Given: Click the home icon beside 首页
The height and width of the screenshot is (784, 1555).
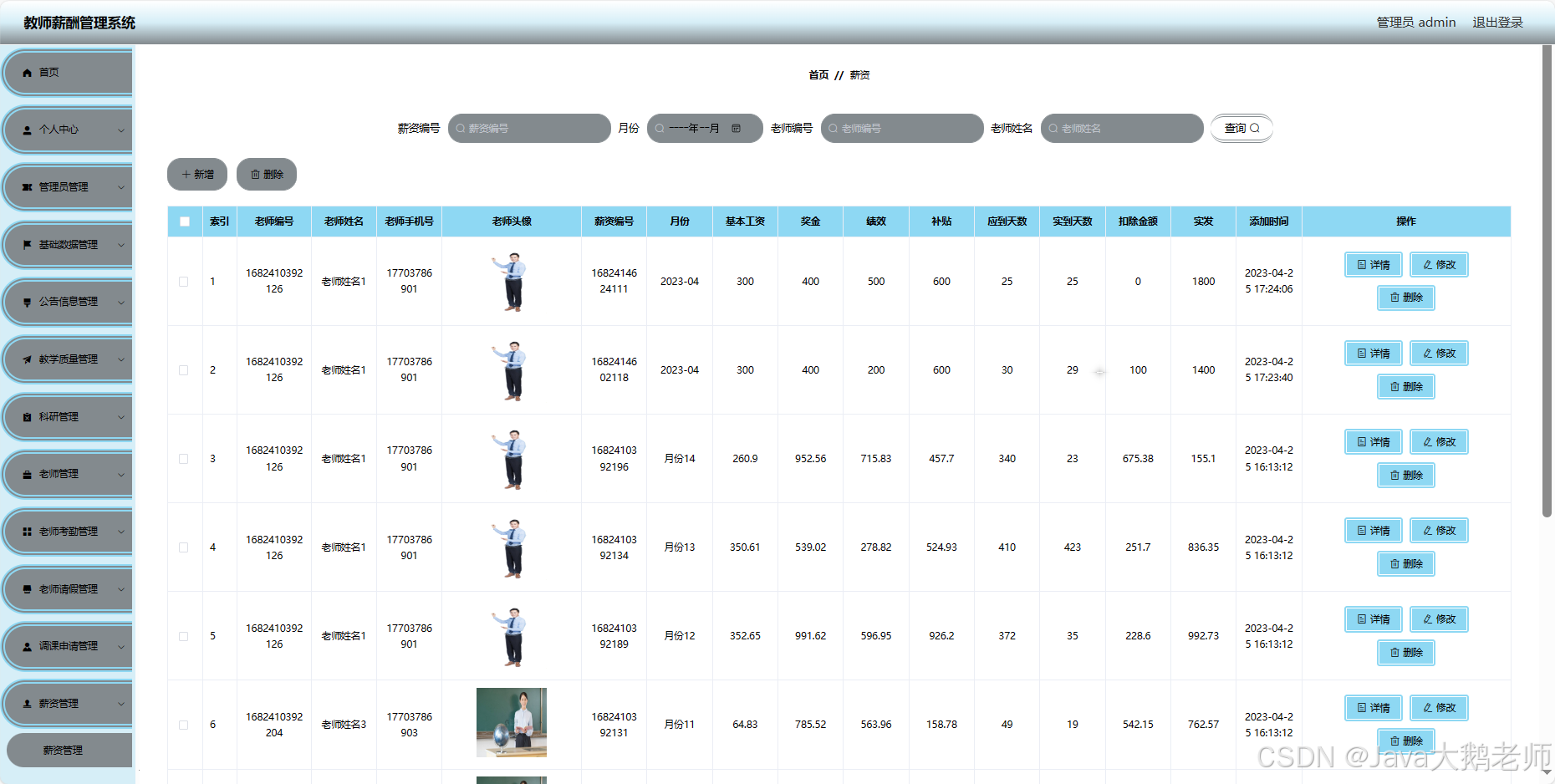Looking at the screenshot, I should point(27,73).
